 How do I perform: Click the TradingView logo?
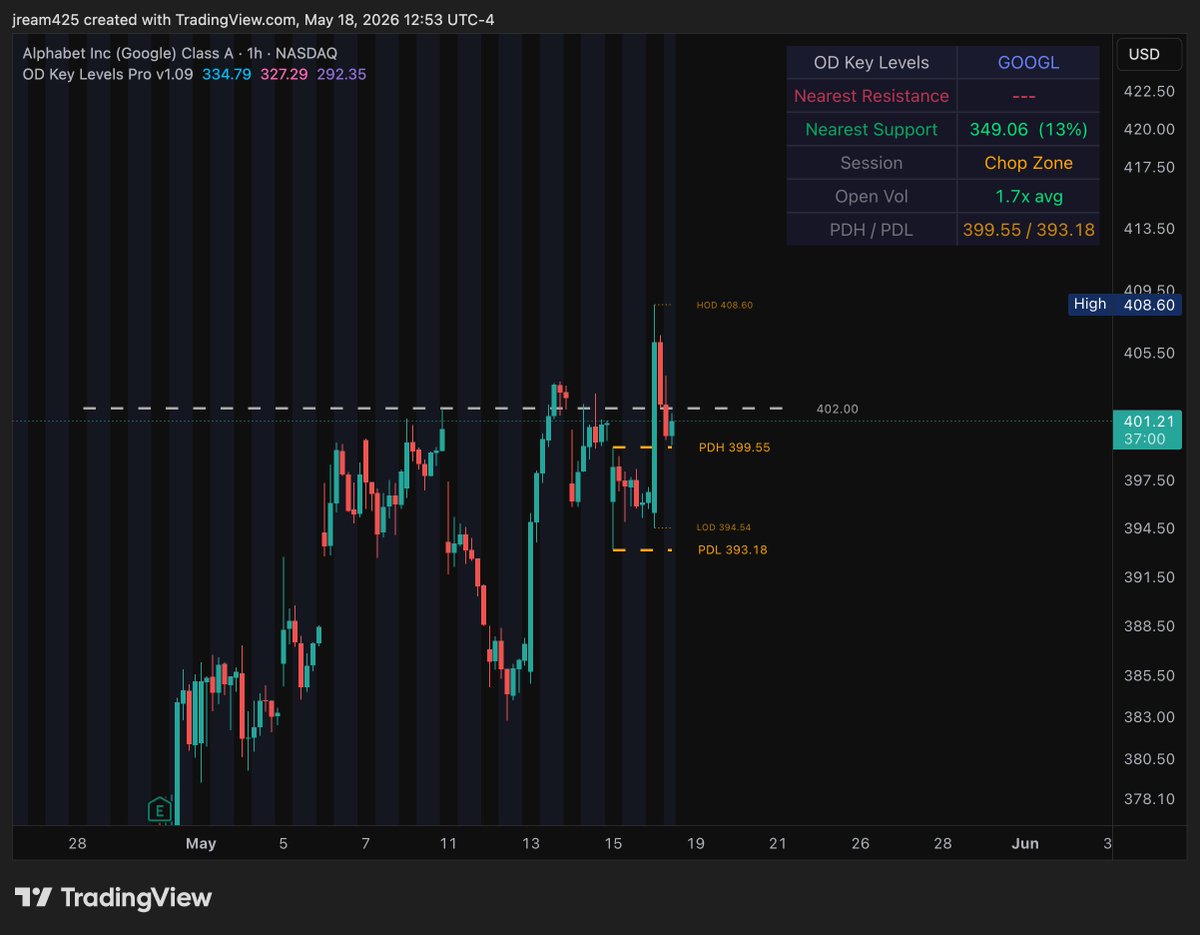click(x=113, y=897)
